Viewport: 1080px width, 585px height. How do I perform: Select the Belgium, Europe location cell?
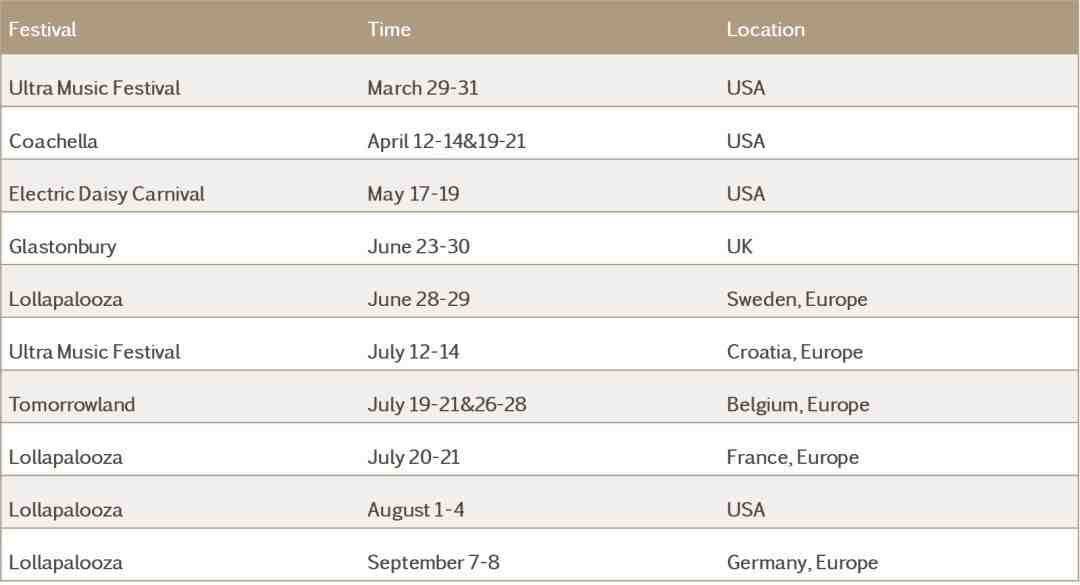point(798,404)
